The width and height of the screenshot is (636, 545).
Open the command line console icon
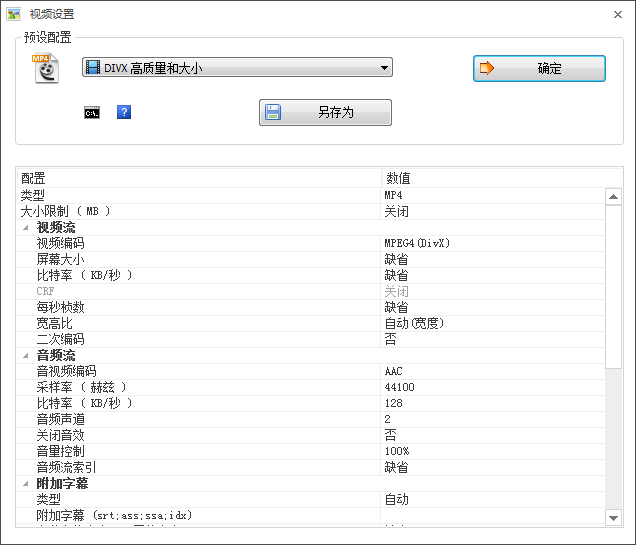point(92,113)
